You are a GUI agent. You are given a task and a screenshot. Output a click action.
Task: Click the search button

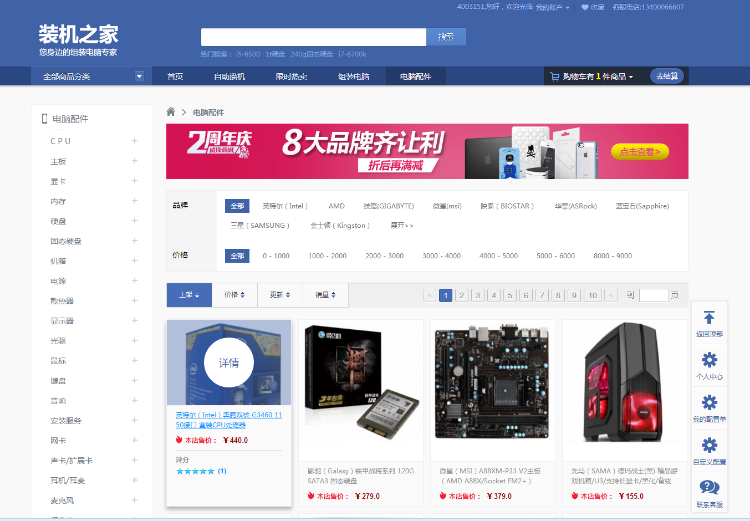(446, 37)
